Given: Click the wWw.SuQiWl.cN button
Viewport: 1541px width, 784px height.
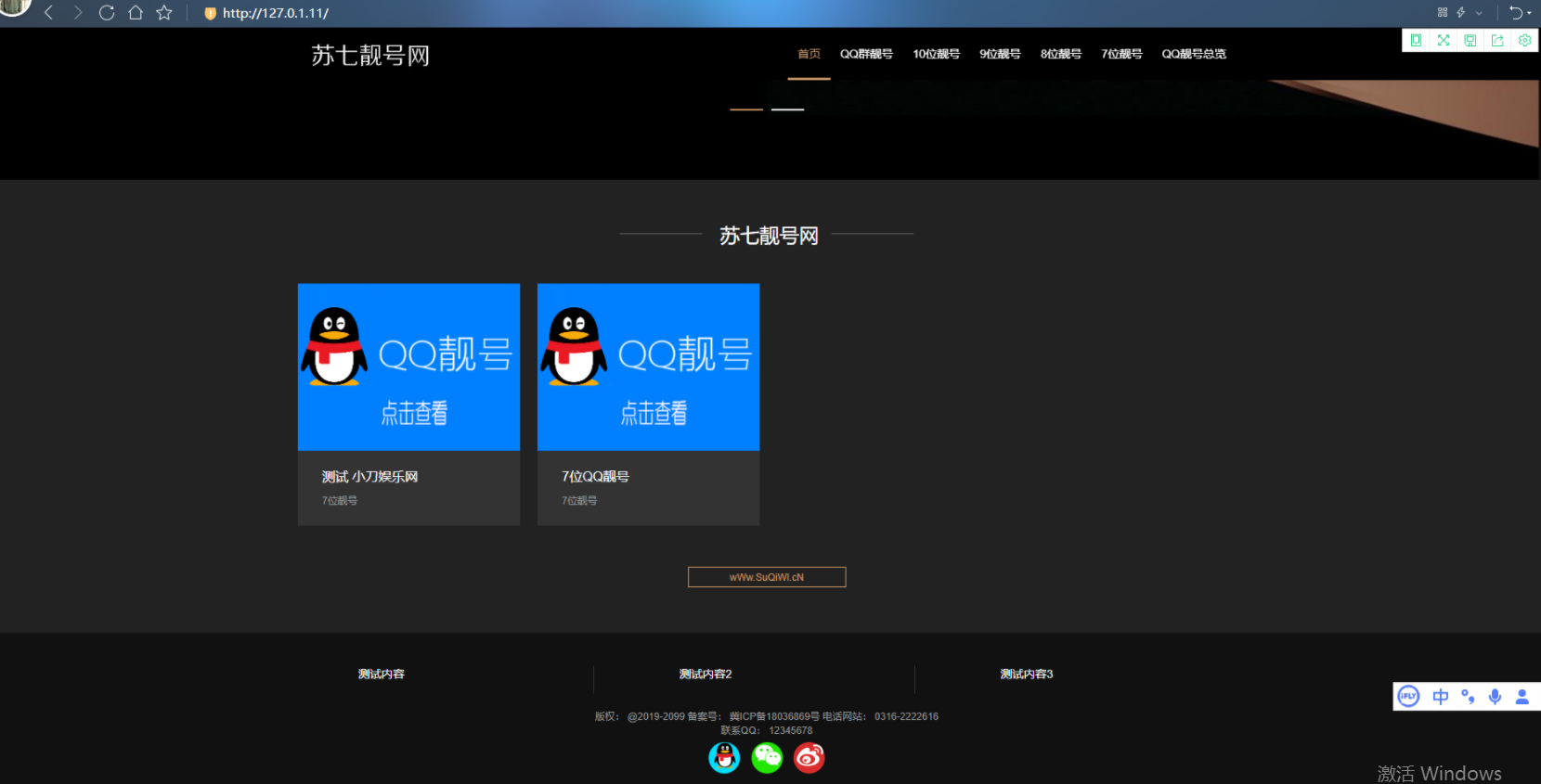Looking at the screenshot, I should tap(767, 577).
